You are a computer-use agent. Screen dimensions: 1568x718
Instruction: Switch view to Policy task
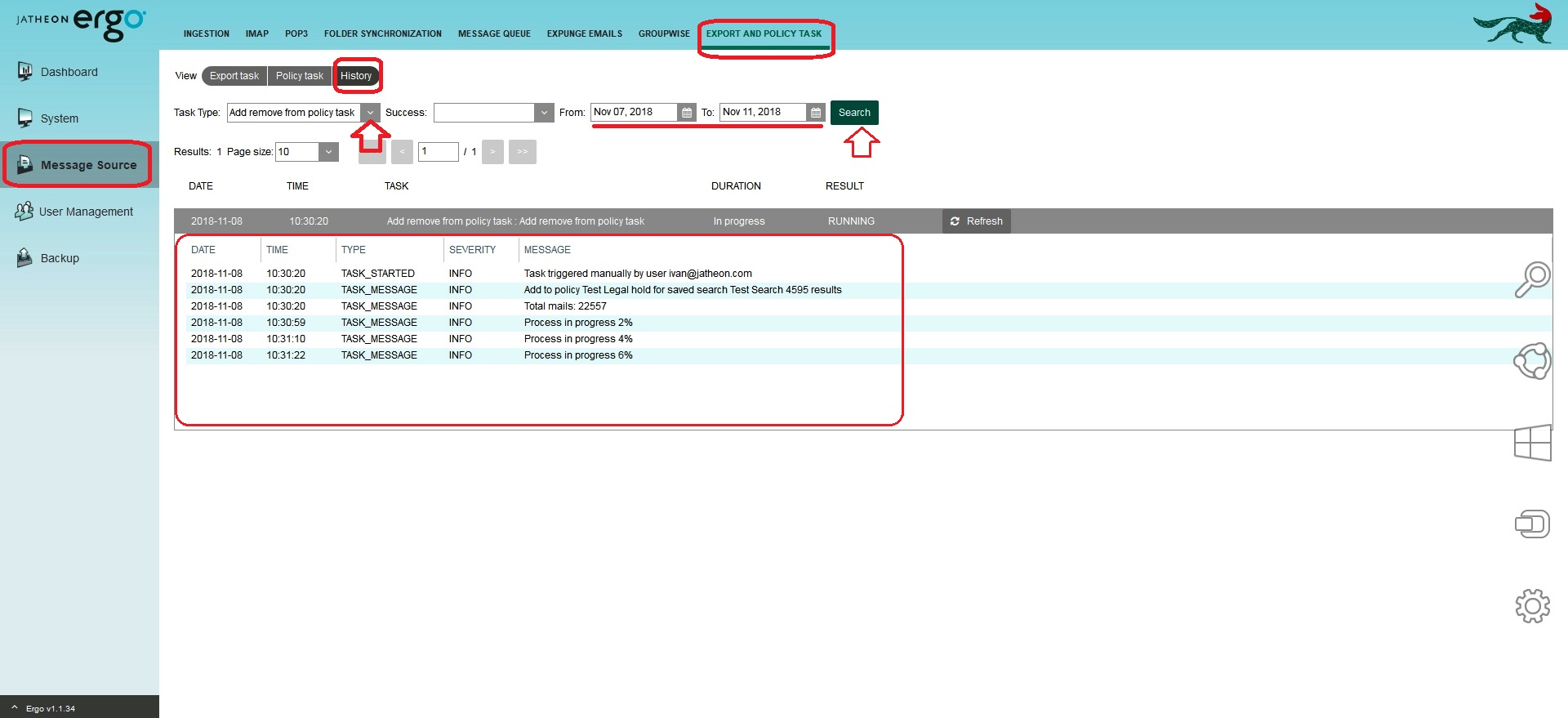pos(300,76)
